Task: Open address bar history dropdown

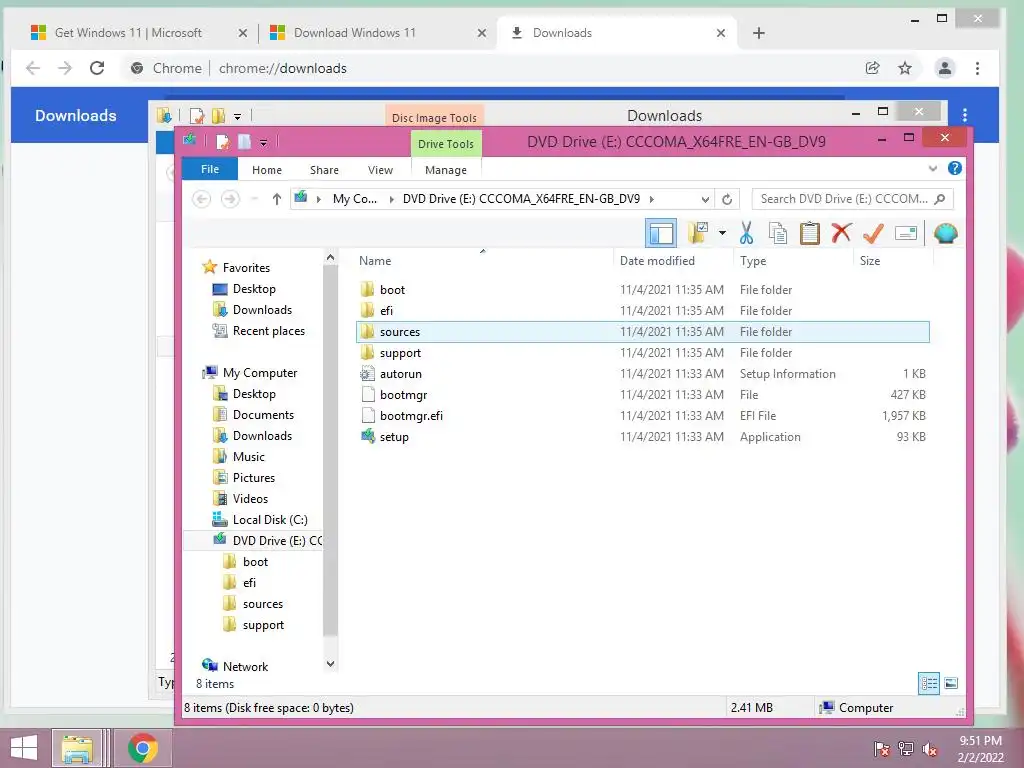Action: click(x=705, y=199)
